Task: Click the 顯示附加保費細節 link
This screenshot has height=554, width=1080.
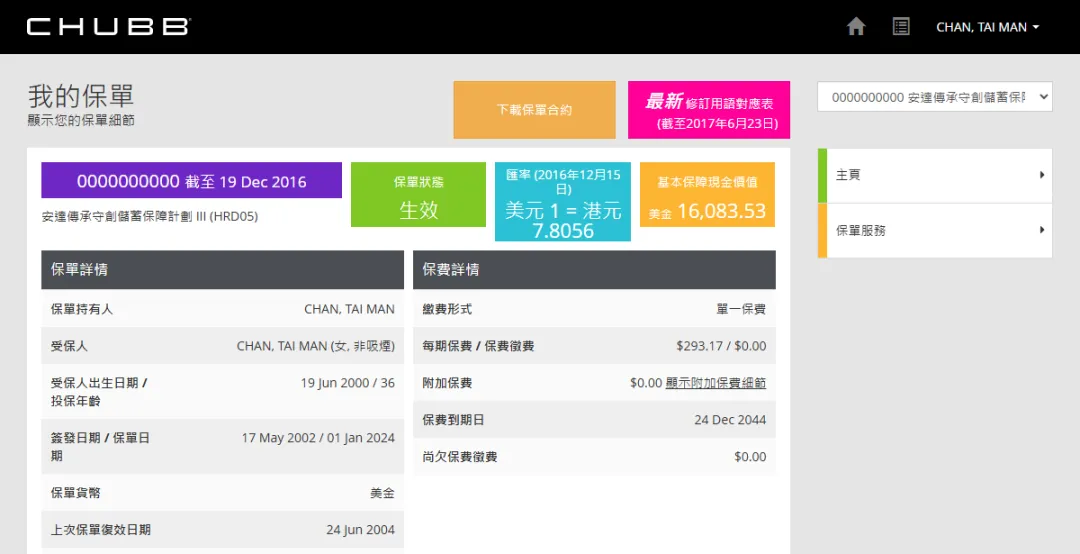Action: click(x=716, y=383)
